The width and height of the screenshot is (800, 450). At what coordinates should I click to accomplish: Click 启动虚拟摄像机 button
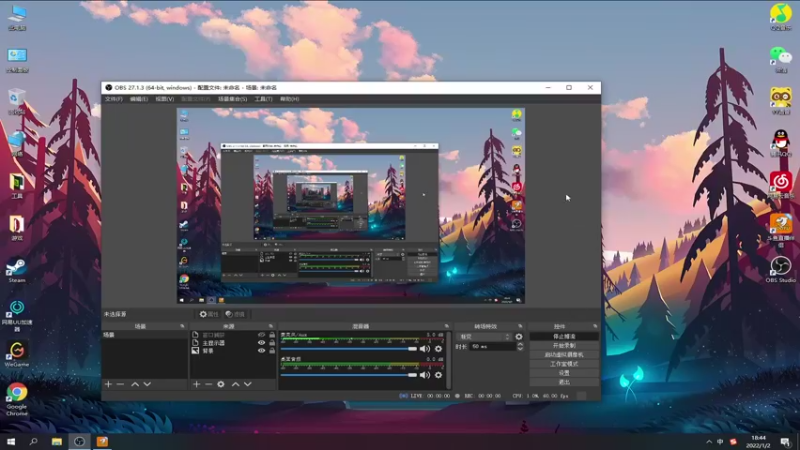[564, 355]
